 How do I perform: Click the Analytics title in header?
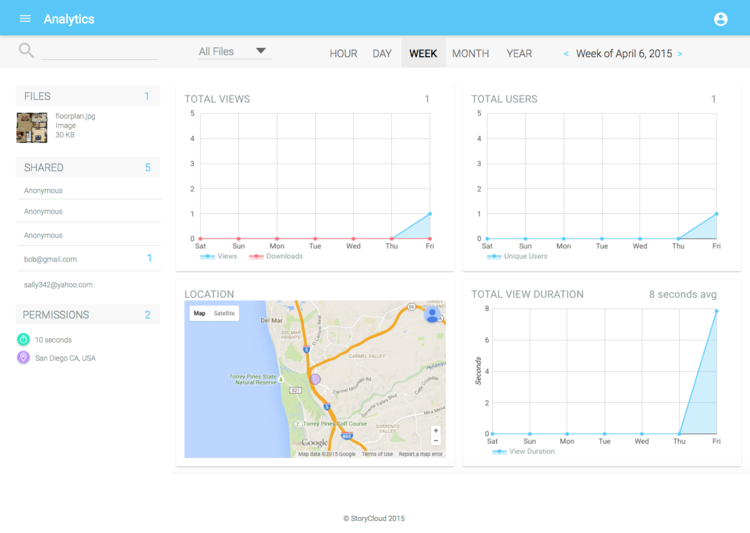(69, 19)
